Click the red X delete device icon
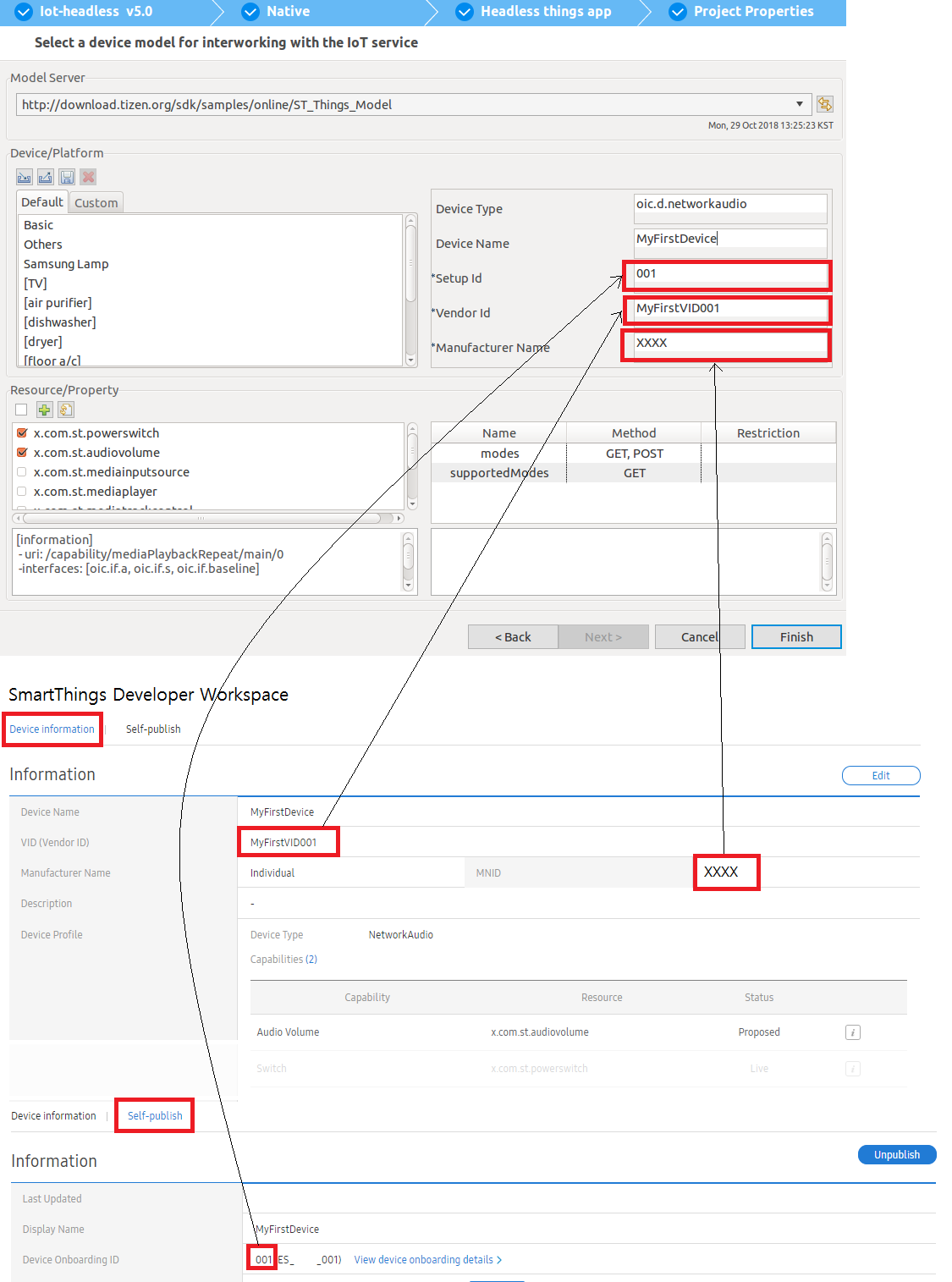The image size is (952, 1282). click(x=88, y=177)
